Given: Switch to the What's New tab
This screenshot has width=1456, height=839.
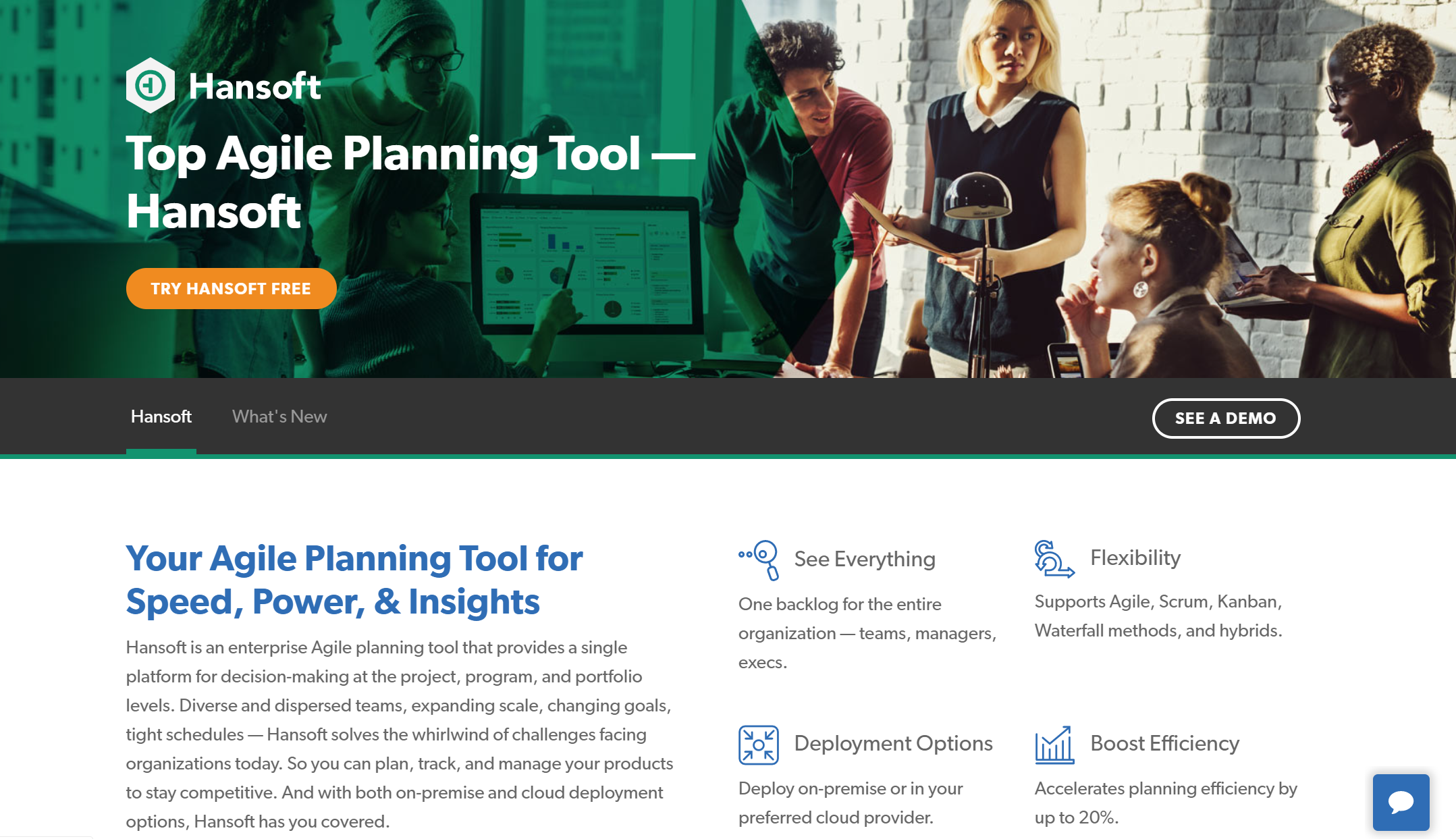Looking at the screenshot, I should tap(279, 416).
